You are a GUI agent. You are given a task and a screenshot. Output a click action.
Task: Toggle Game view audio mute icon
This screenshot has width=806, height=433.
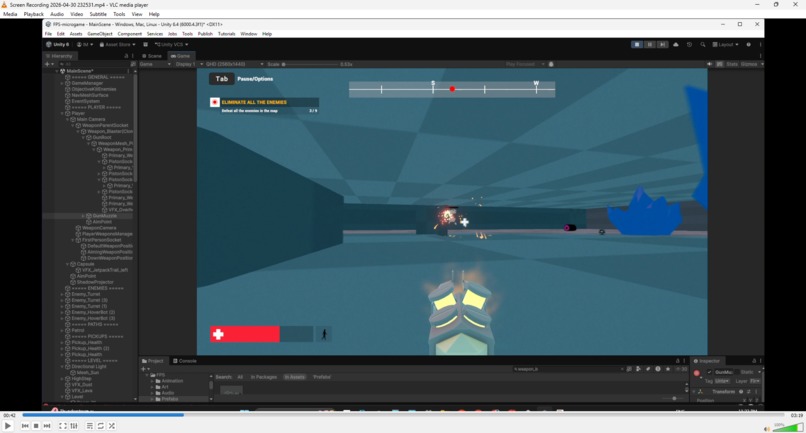click(x=710, y=64)
